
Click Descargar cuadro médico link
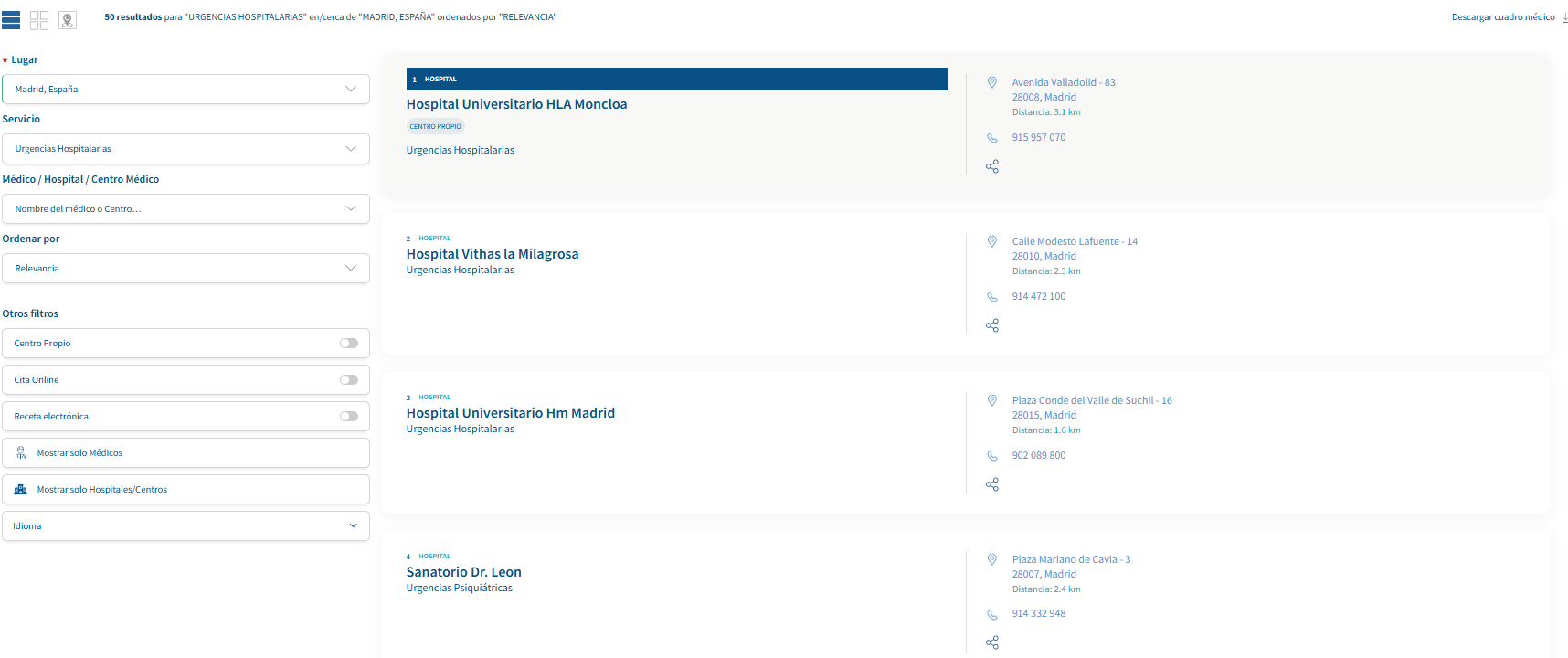tap(1503, 17)
